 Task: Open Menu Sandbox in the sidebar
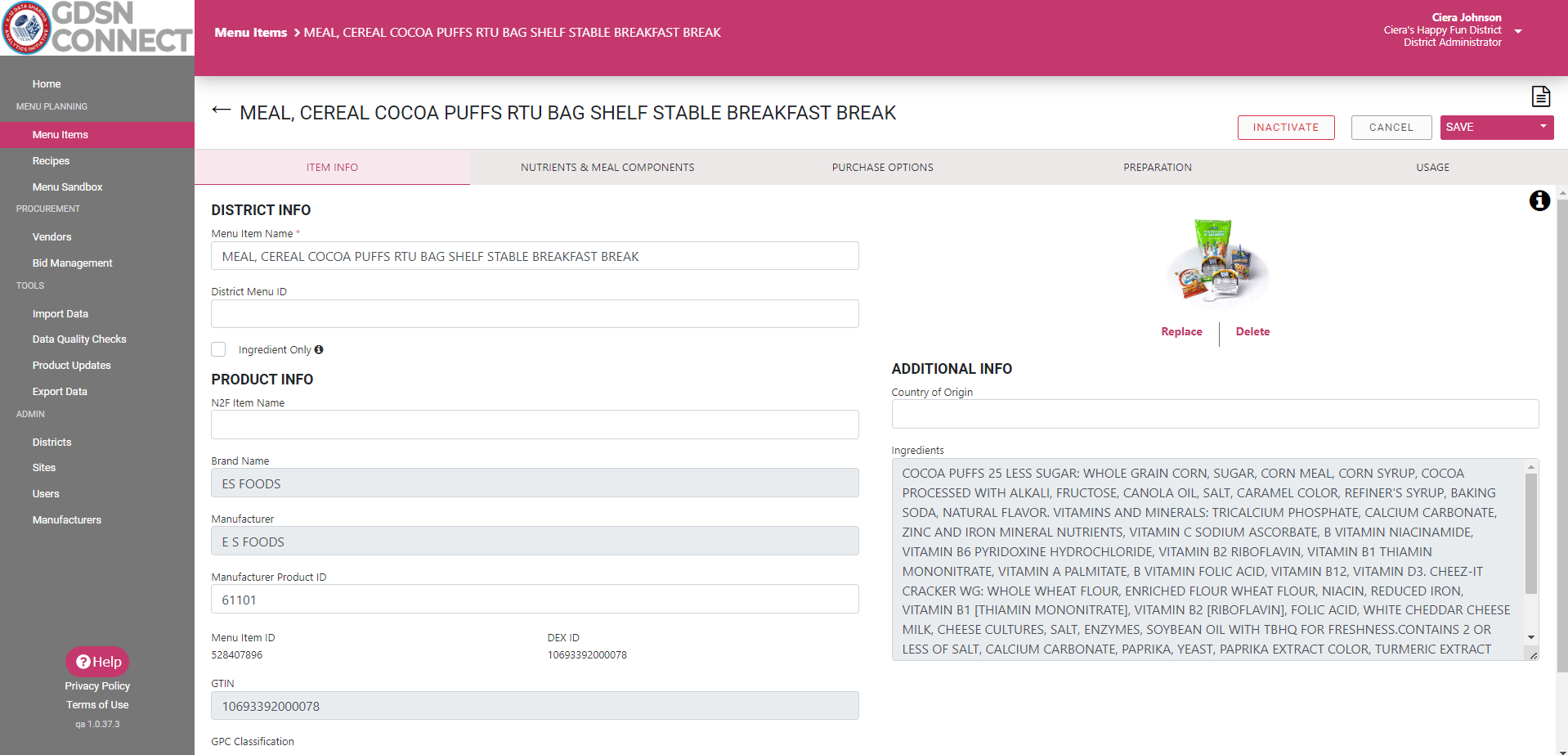[67, 187]
